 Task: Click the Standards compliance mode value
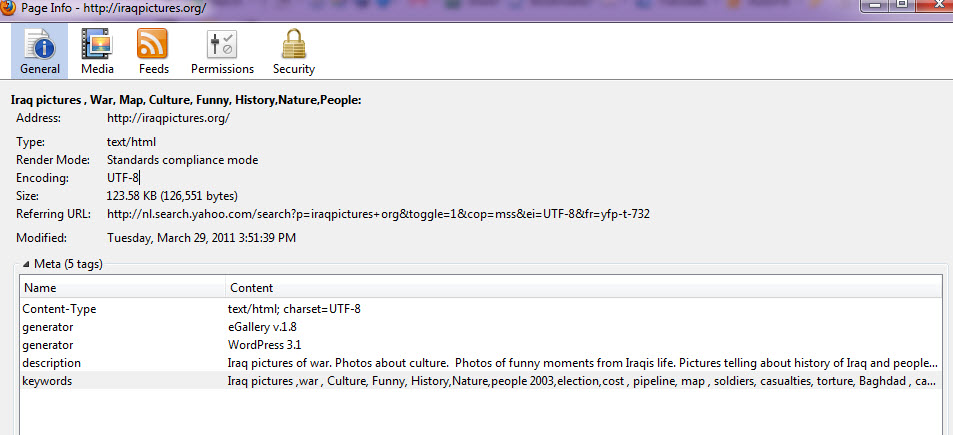click(x=182, y=160)
